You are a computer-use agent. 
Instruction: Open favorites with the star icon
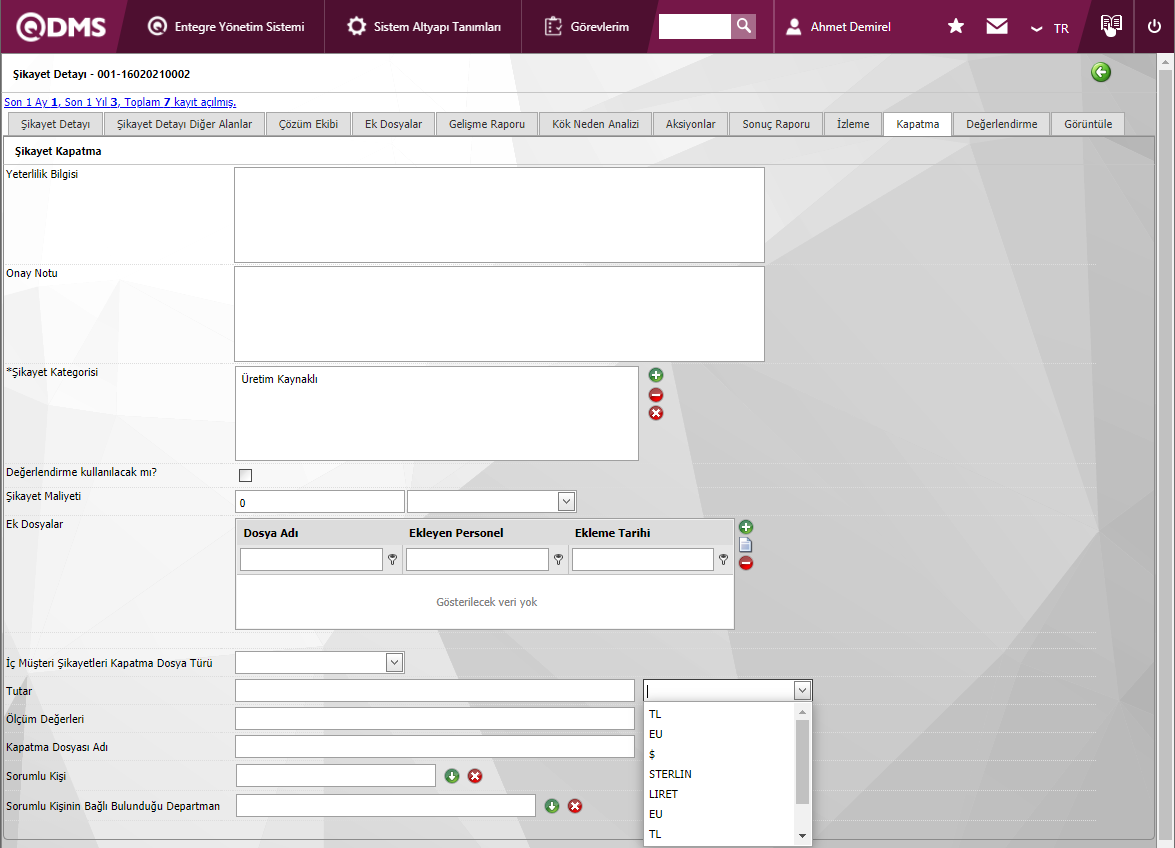[956, 26]
